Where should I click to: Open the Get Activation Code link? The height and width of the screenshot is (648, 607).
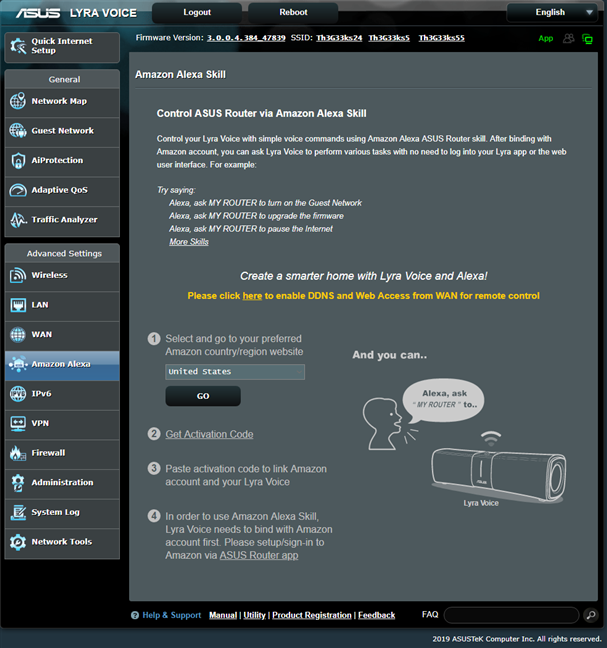tap(209, 434)
